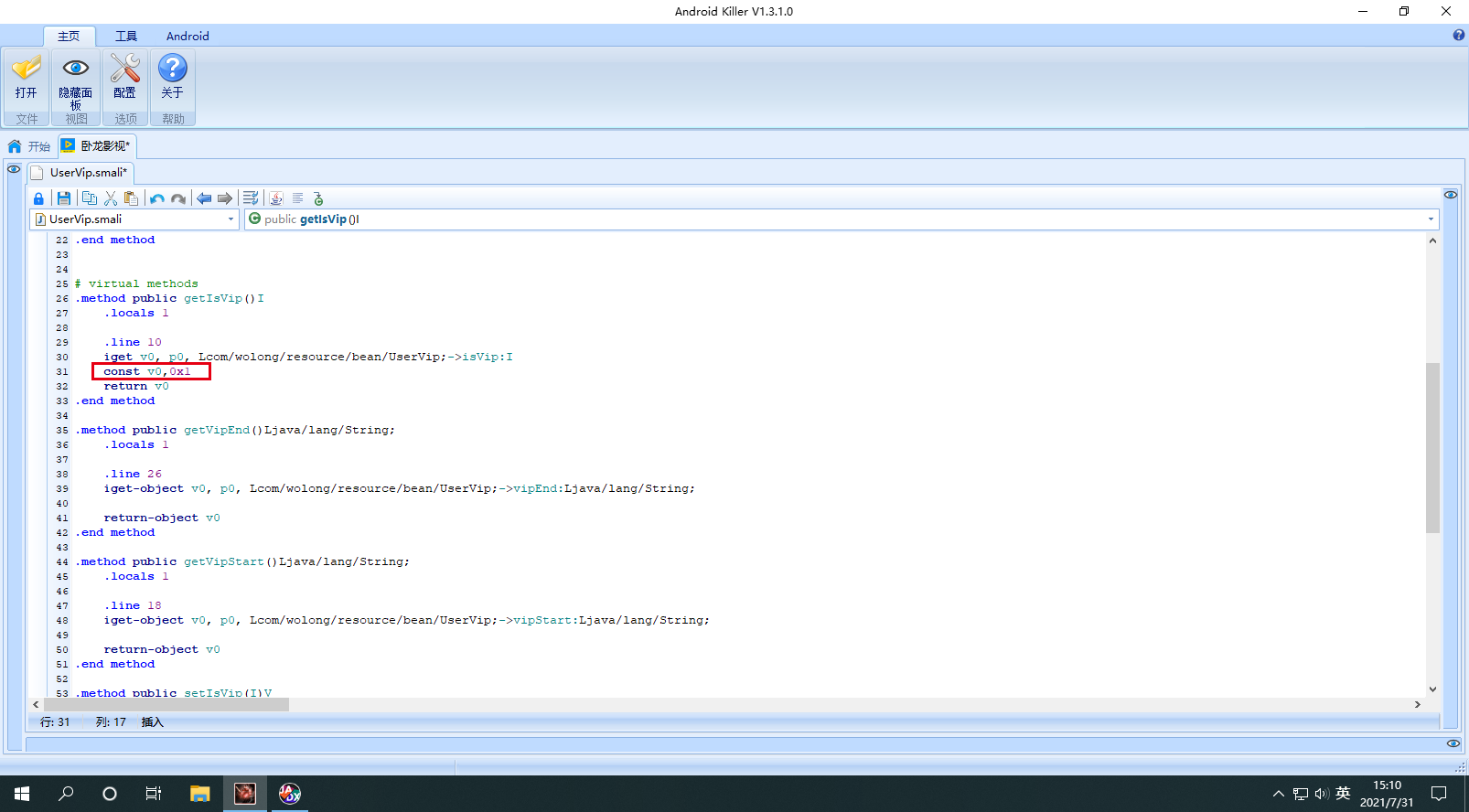Click the redo gray arrow icon
Viewport: 1469px width, 812px height.
point(178,198)
